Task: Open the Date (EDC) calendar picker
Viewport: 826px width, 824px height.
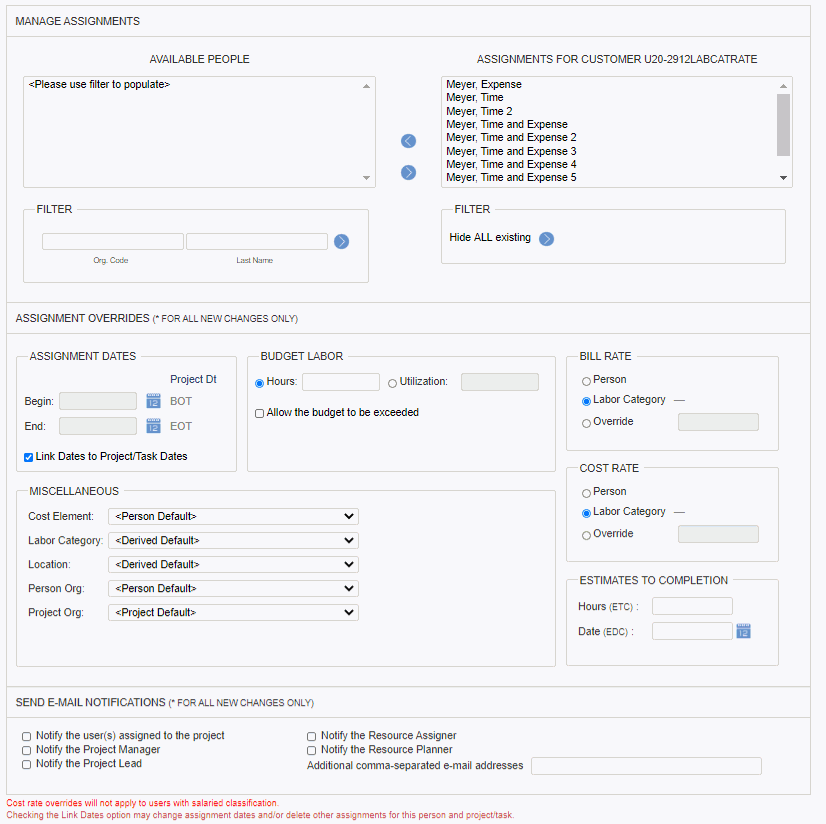Action: [x=743, y=631]
